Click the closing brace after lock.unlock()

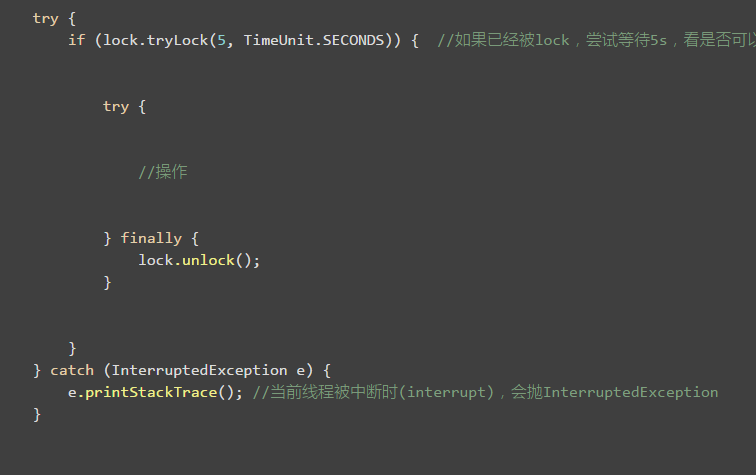pos(108,282)
